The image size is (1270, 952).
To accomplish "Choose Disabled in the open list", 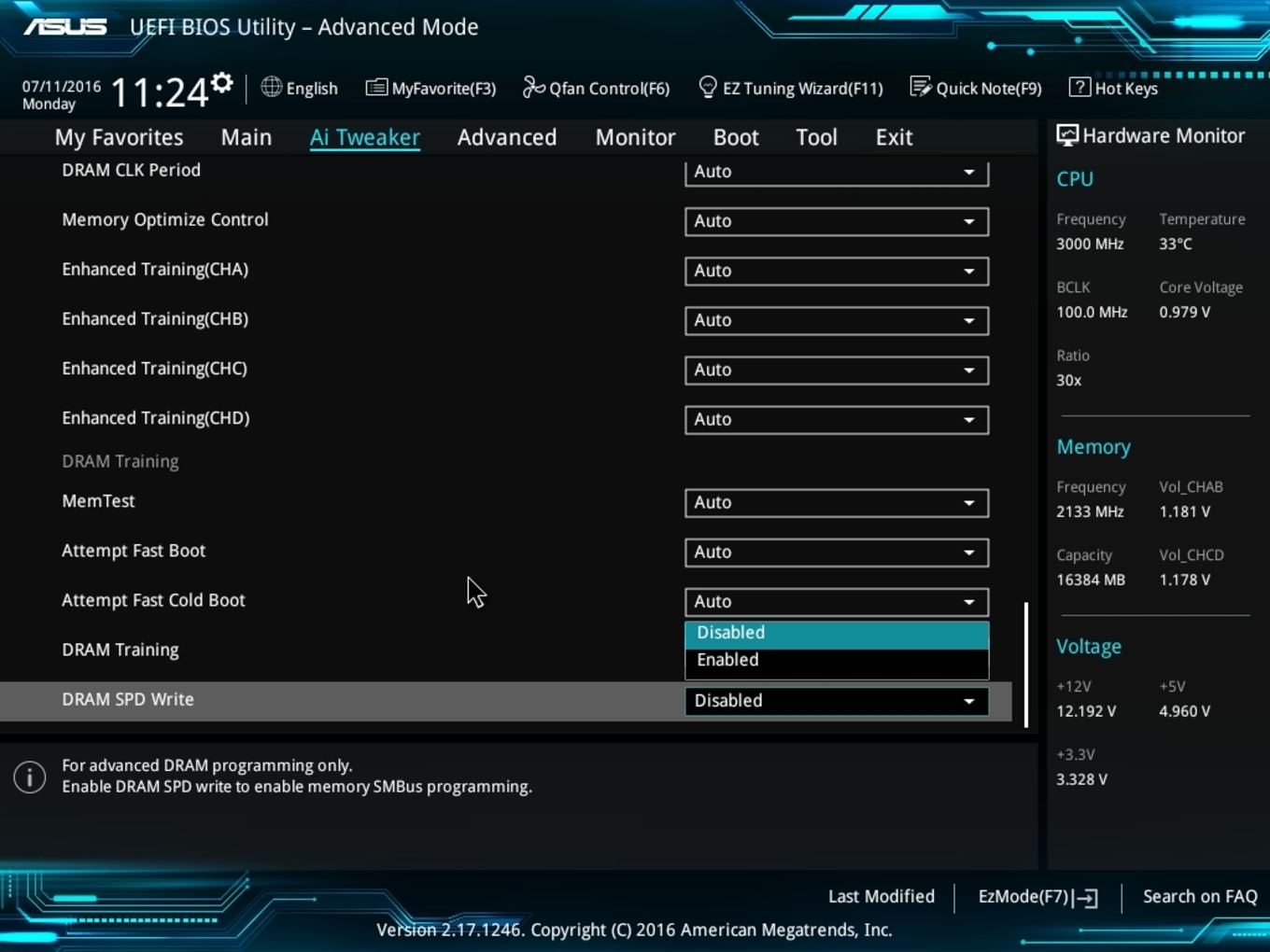I will click(837, 633).
